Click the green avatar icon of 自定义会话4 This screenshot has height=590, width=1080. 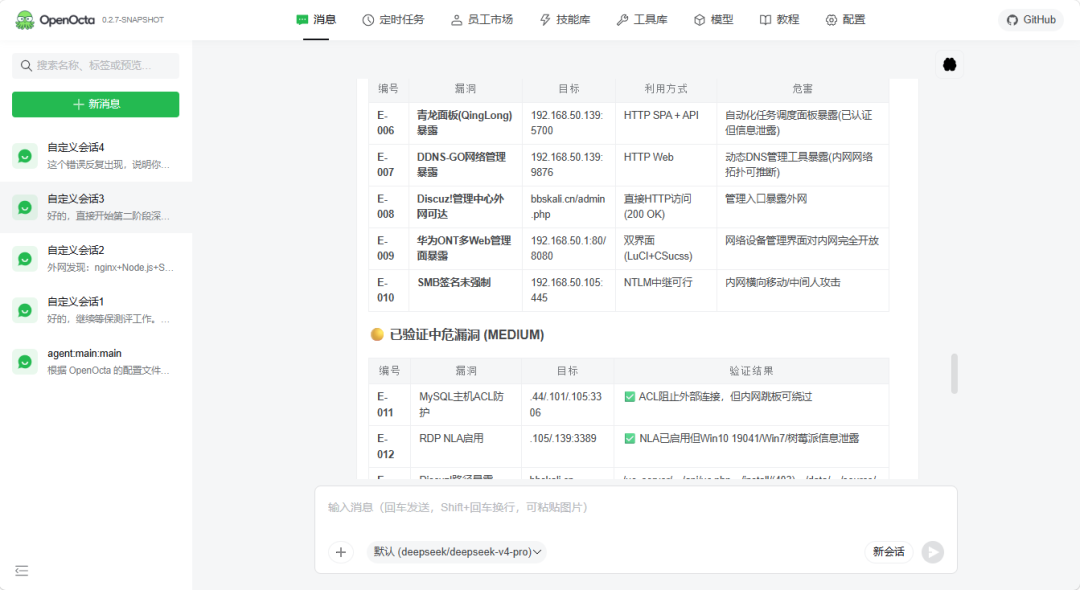pos(25,156)
